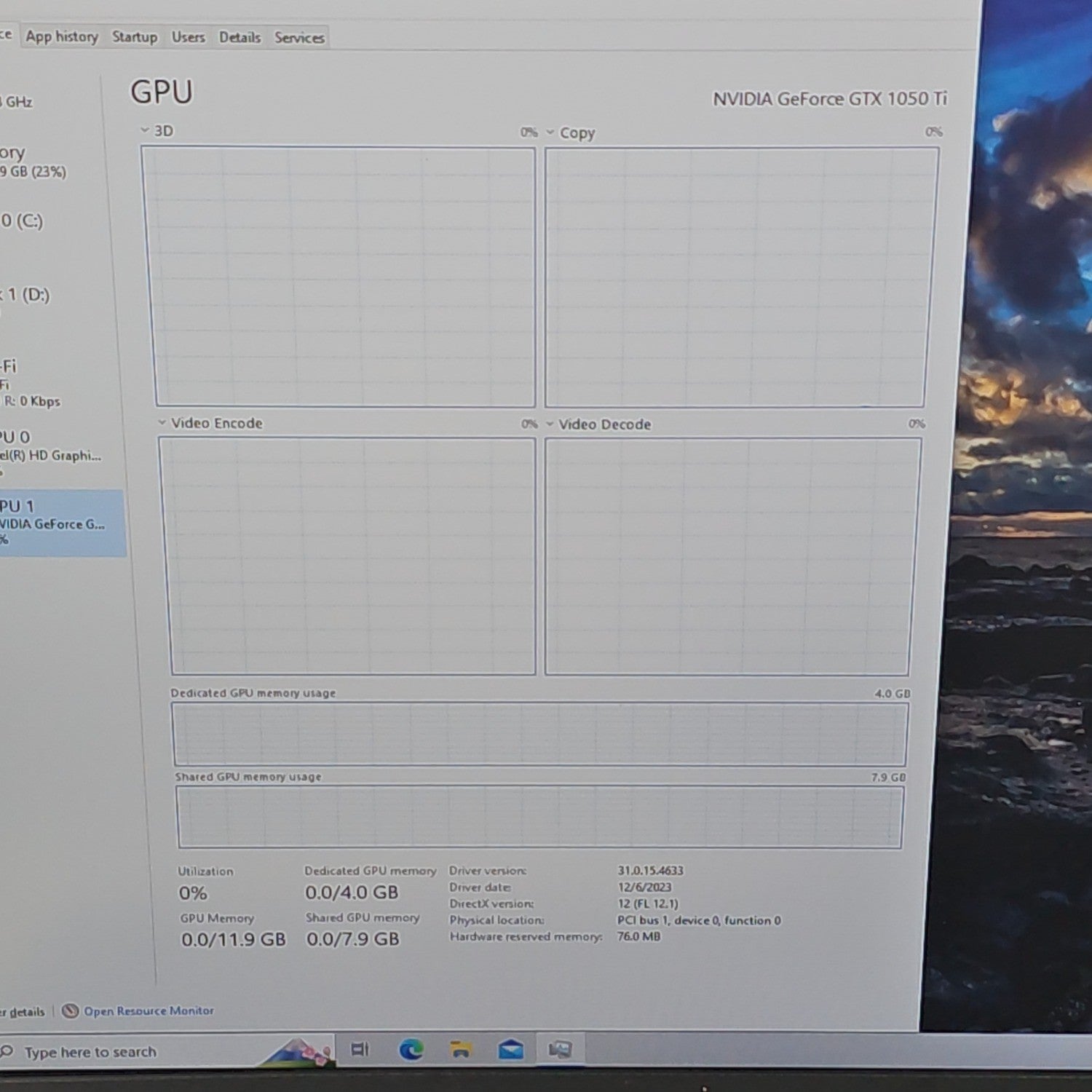Launch Microsoft Edge from the taskbar
This screenshot has width=1092, height=1092.
[x=411, y=1049]
